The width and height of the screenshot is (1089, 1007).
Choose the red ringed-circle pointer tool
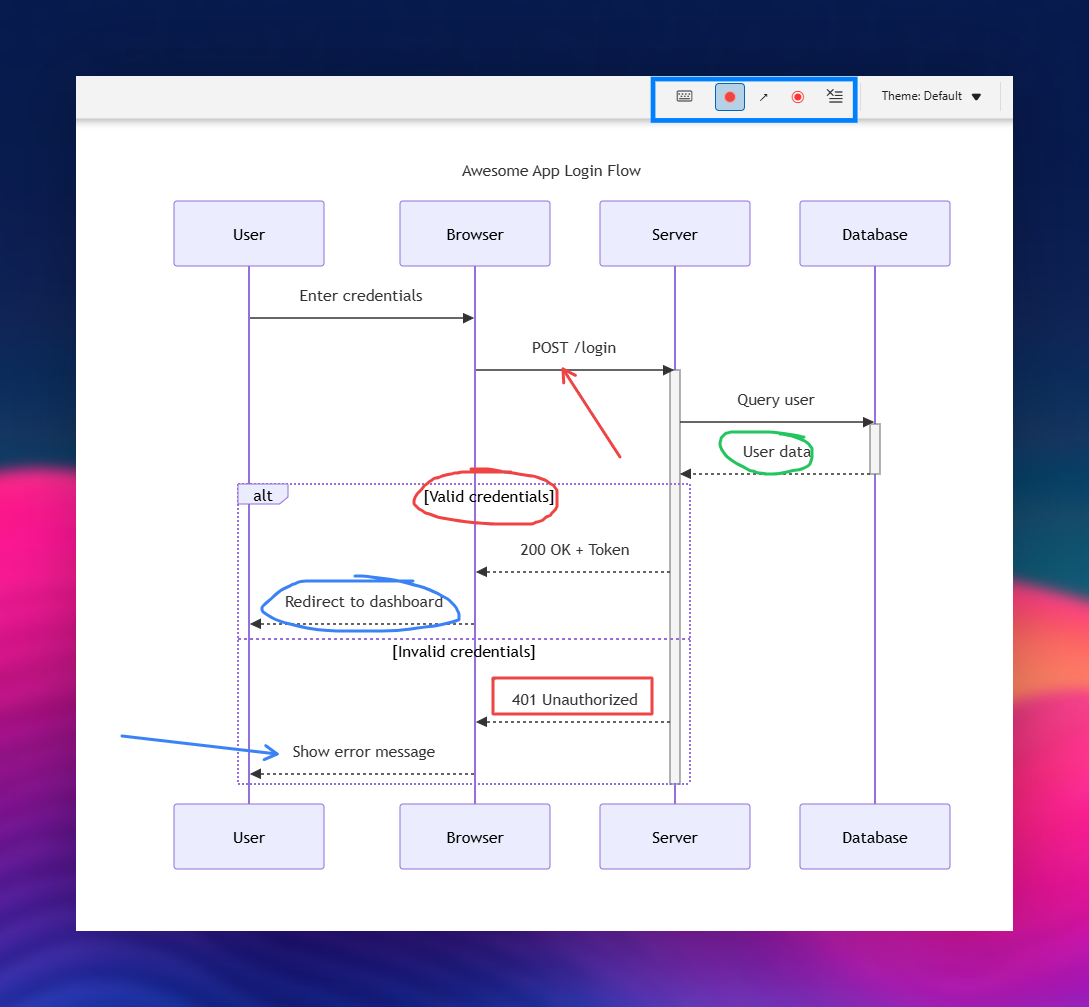click(797, 97)
